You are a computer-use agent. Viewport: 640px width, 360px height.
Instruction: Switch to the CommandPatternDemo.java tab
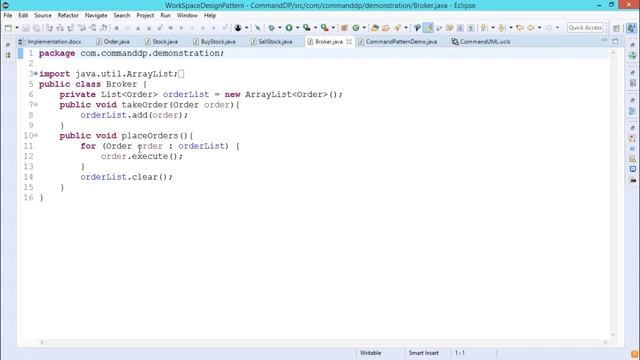click(398, 42)
